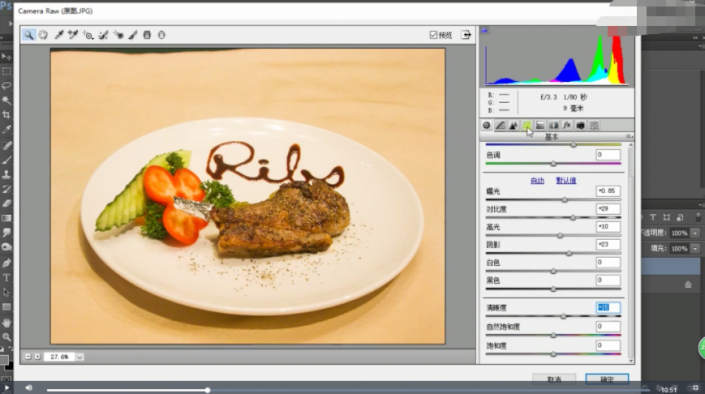Viewport: 705px width, 394px height.
Task: Click the 阴影 shadows value field
Action: click(x=608, y=244)
